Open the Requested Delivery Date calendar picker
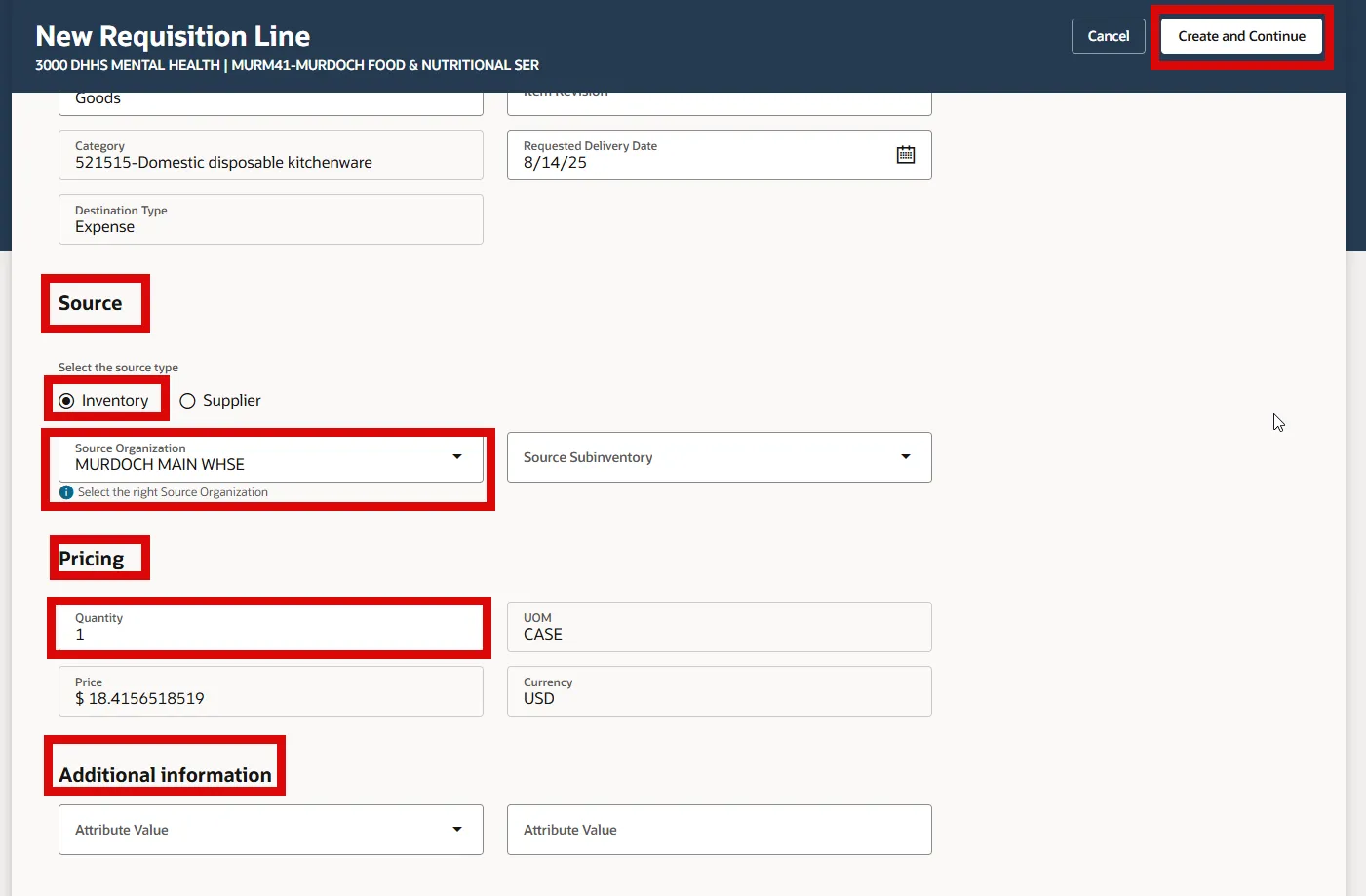 [x=905, y=155]
